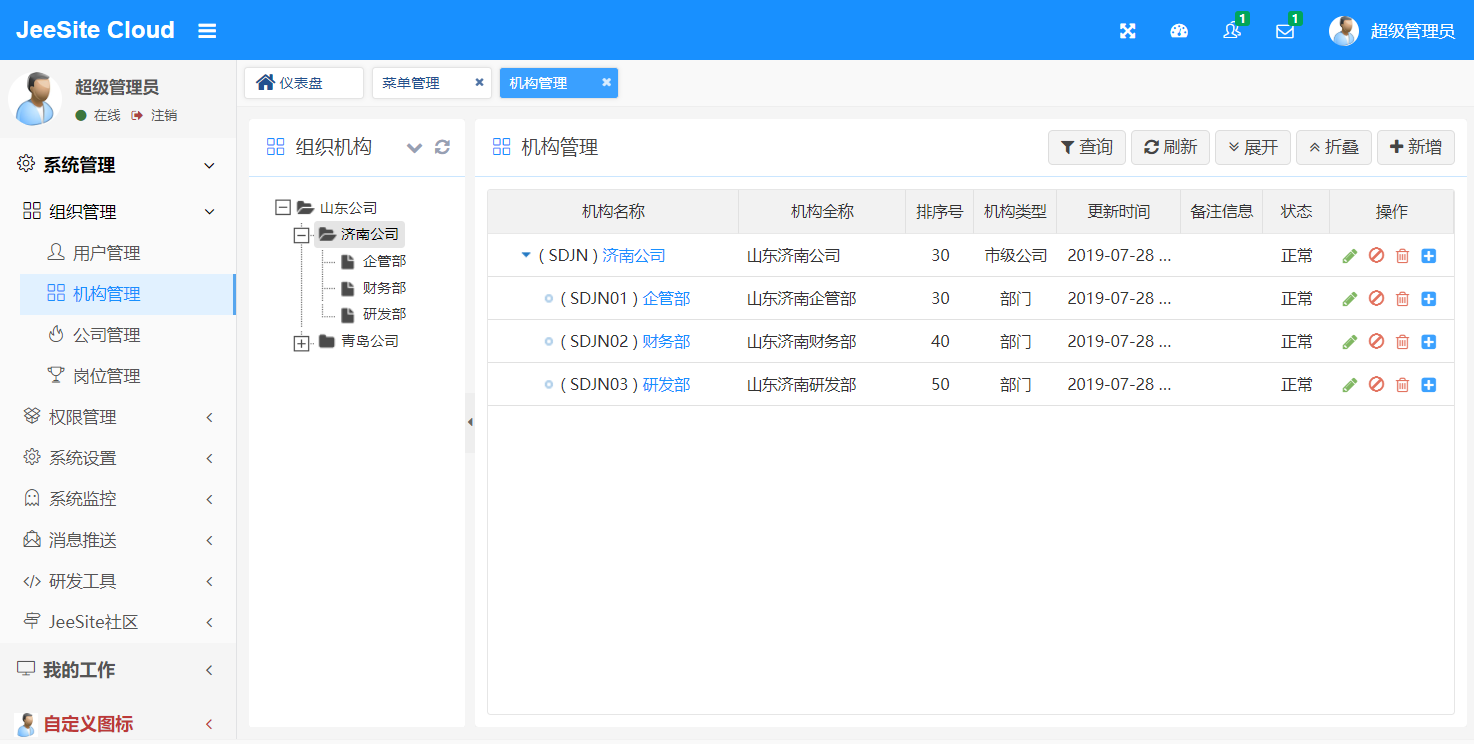Add sub-office under 企管部 row
Viewport: 1474px width, 744px height.
1429,299
